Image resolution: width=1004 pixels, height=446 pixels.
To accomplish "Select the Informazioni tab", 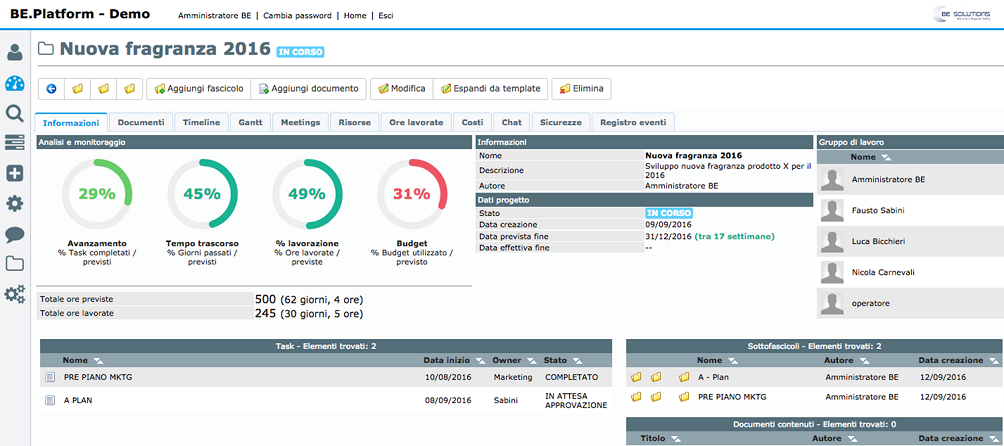I will click(71, 123).
